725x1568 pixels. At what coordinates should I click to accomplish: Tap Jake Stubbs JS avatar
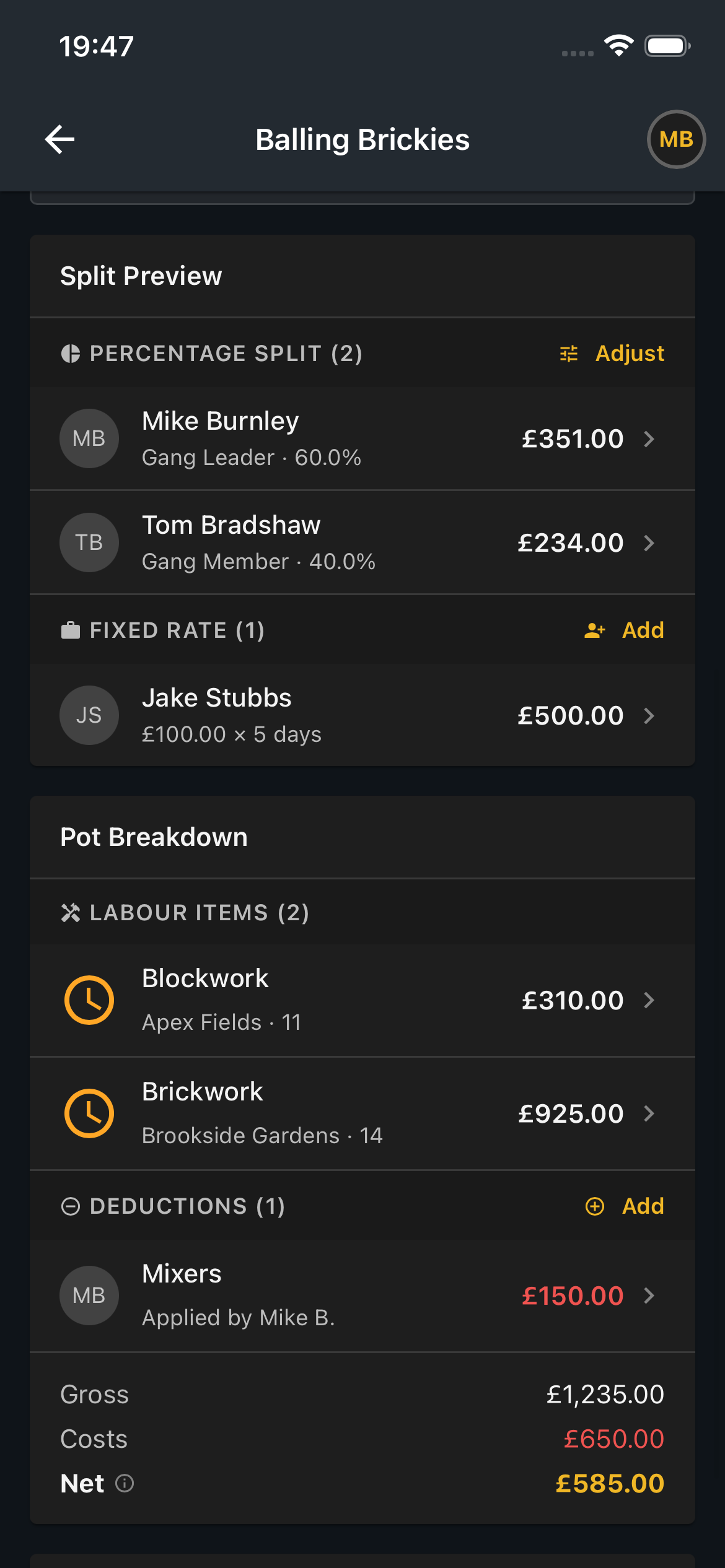pos(89,715)
